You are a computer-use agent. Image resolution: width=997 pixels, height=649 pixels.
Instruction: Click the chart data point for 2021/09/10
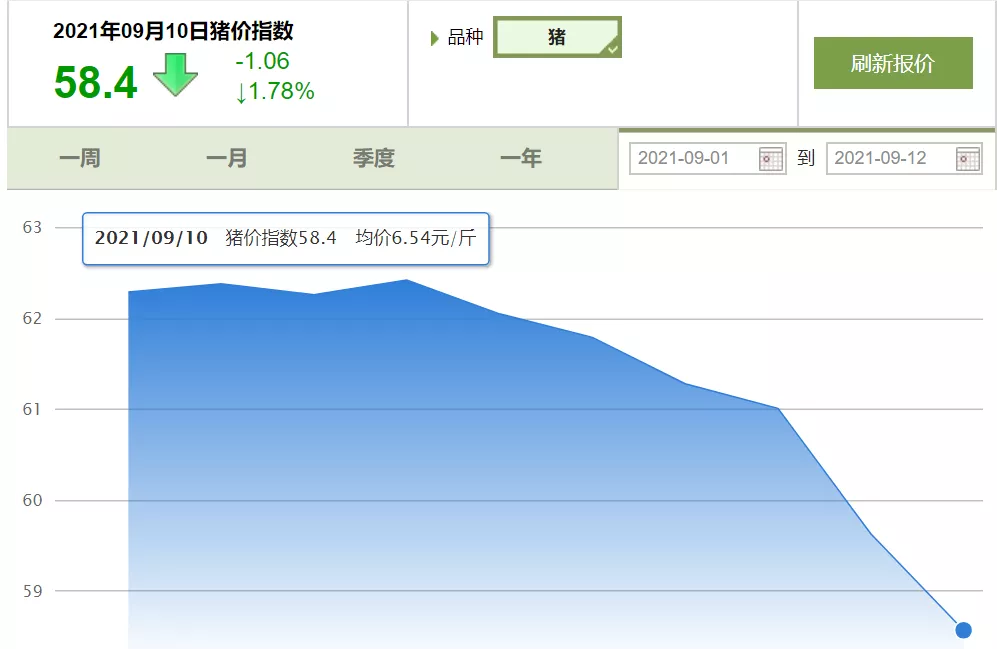point(963,630)
